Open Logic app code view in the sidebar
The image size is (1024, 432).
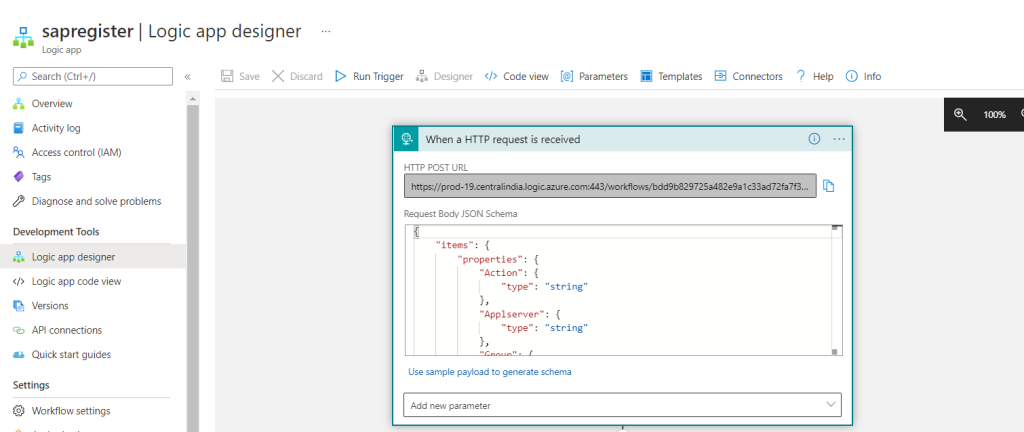76,281
